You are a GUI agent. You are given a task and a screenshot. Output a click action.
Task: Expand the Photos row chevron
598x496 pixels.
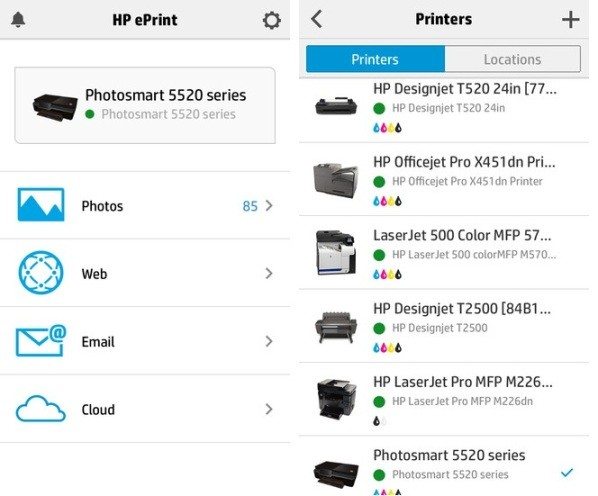tap(269, 205)
